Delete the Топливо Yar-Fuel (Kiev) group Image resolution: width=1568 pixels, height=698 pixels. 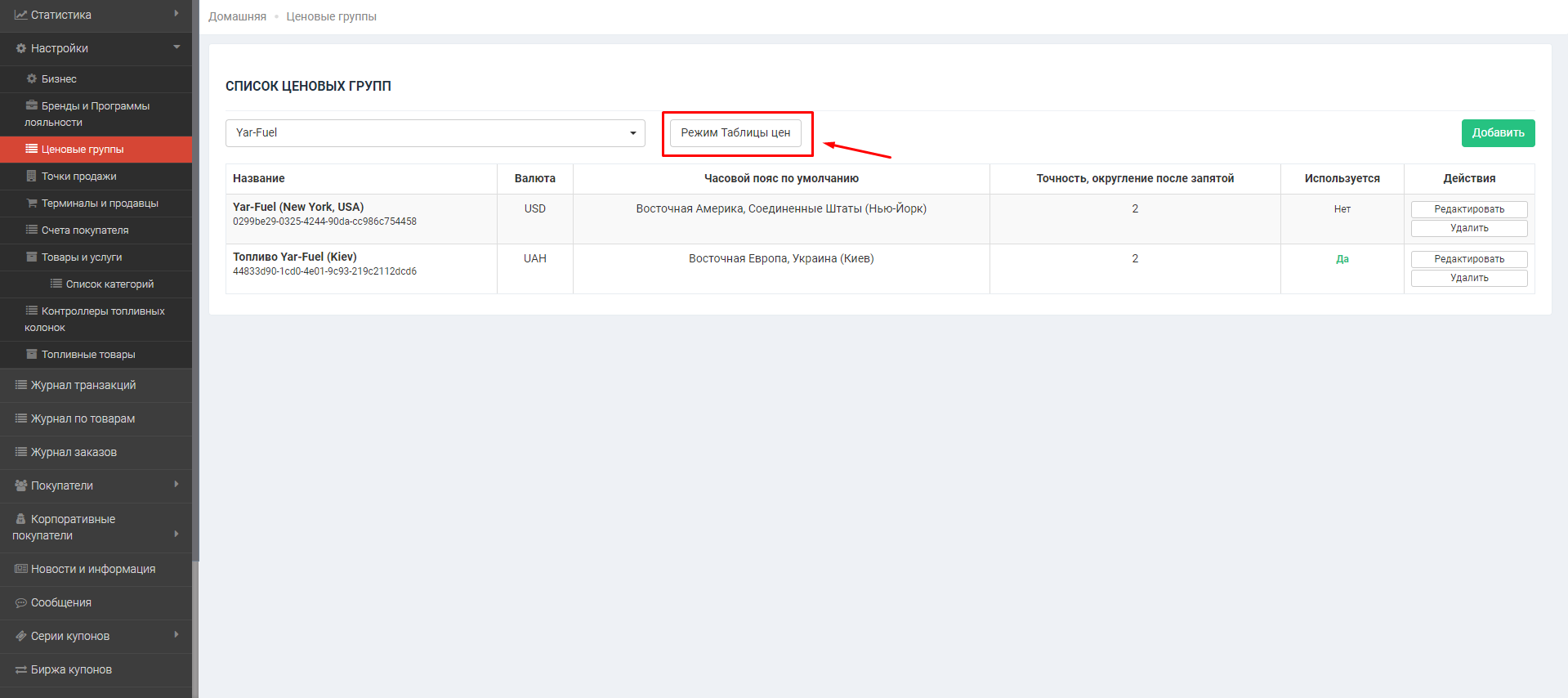click(x=1468, y=278)
